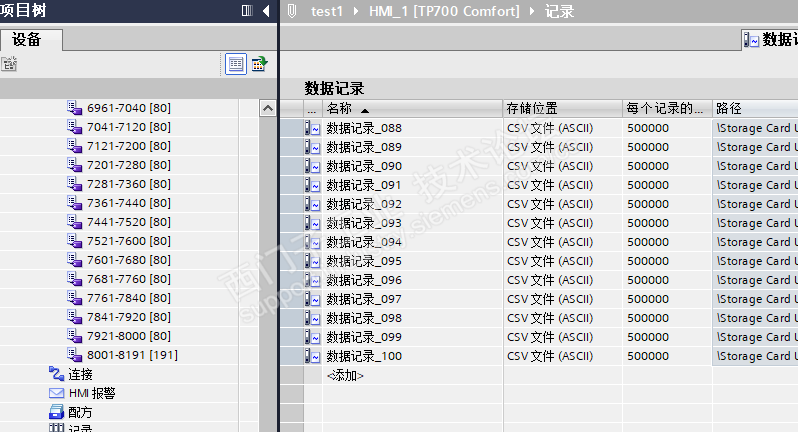Open the 设备 tab
798x432 pixels.
(31, 40)
